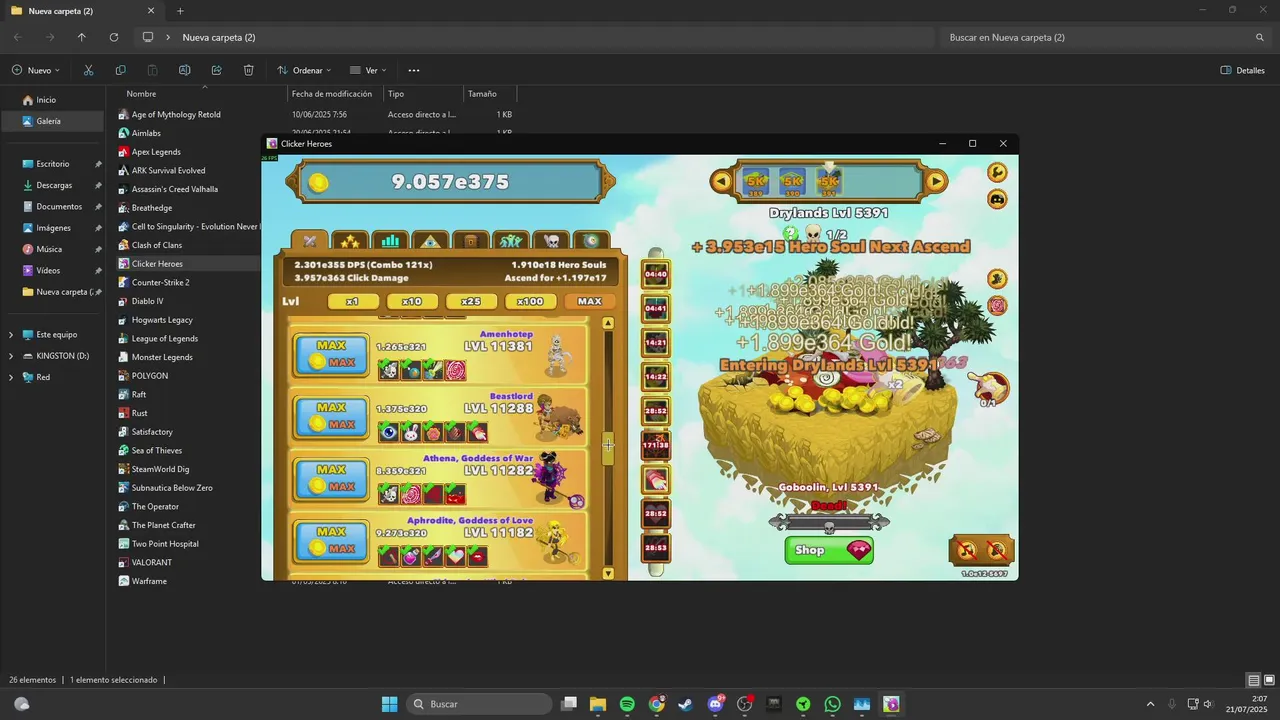This screenshot has width=1280, height=720.
Task: Activate the skill with 14:21 cooldown
Action: (x=656, y=342)
